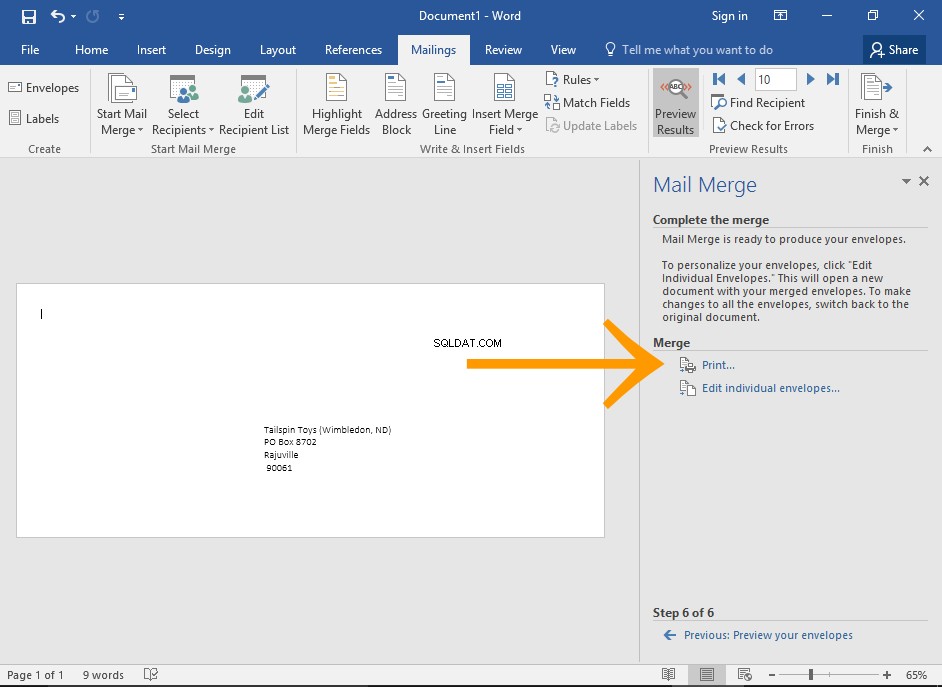Open the Layout tab

pos(278,50)
